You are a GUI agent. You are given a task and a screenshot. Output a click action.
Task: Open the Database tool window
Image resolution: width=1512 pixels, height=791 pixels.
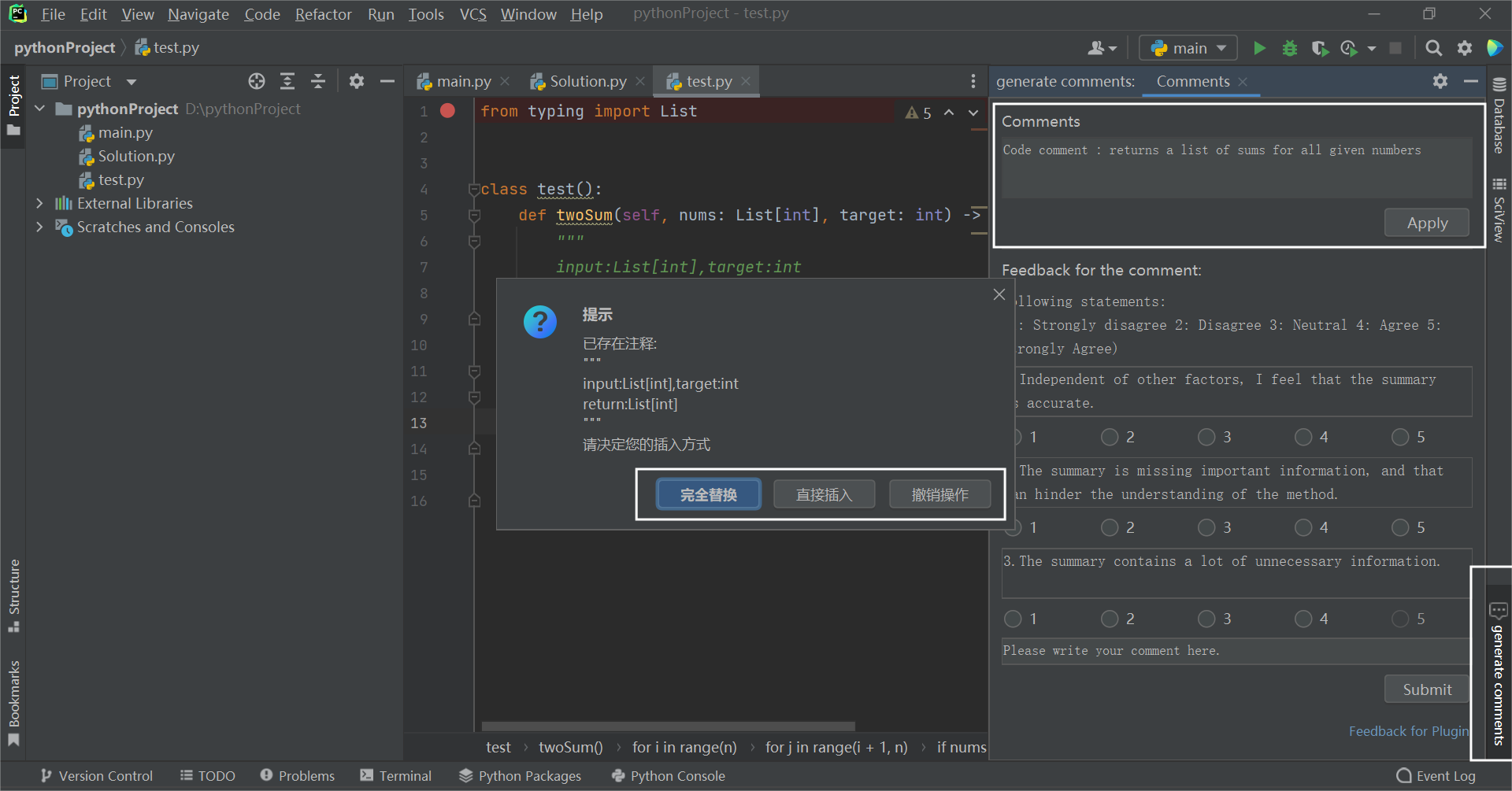point(1499,116)
